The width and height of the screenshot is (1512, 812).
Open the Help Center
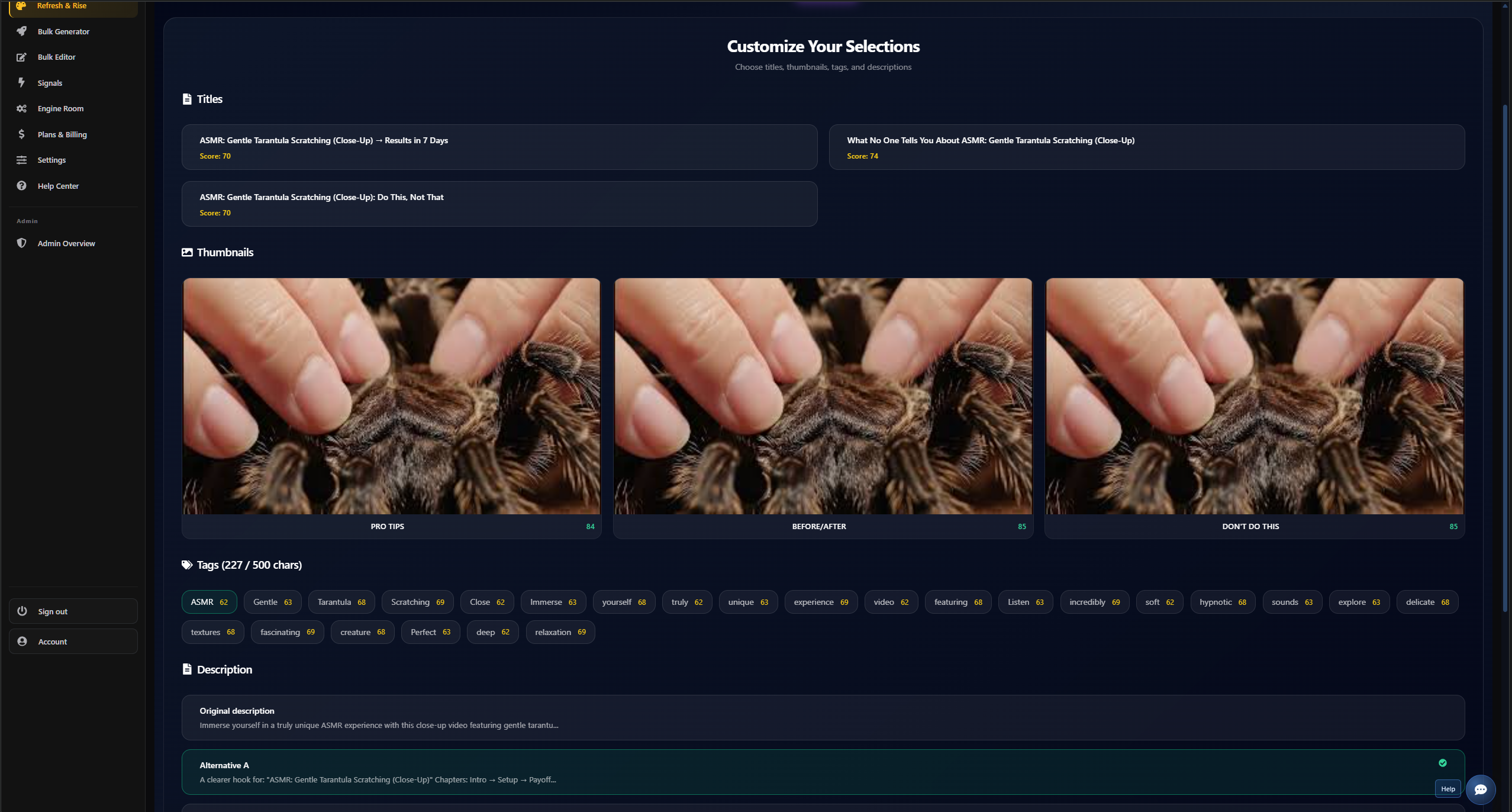pos(57,186)
